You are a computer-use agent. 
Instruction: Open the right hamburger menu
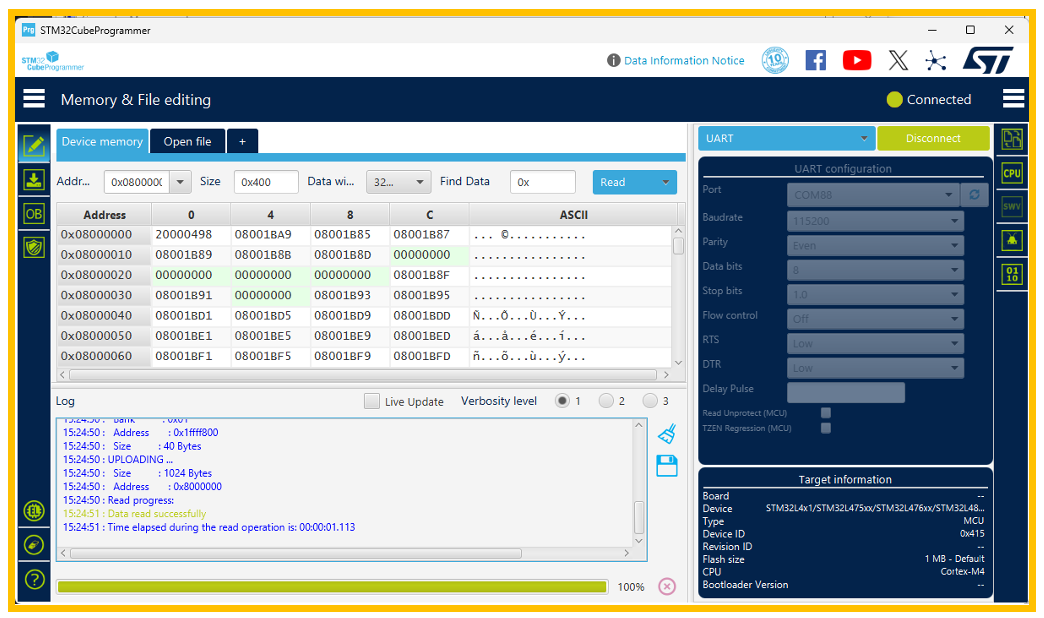1013,99
